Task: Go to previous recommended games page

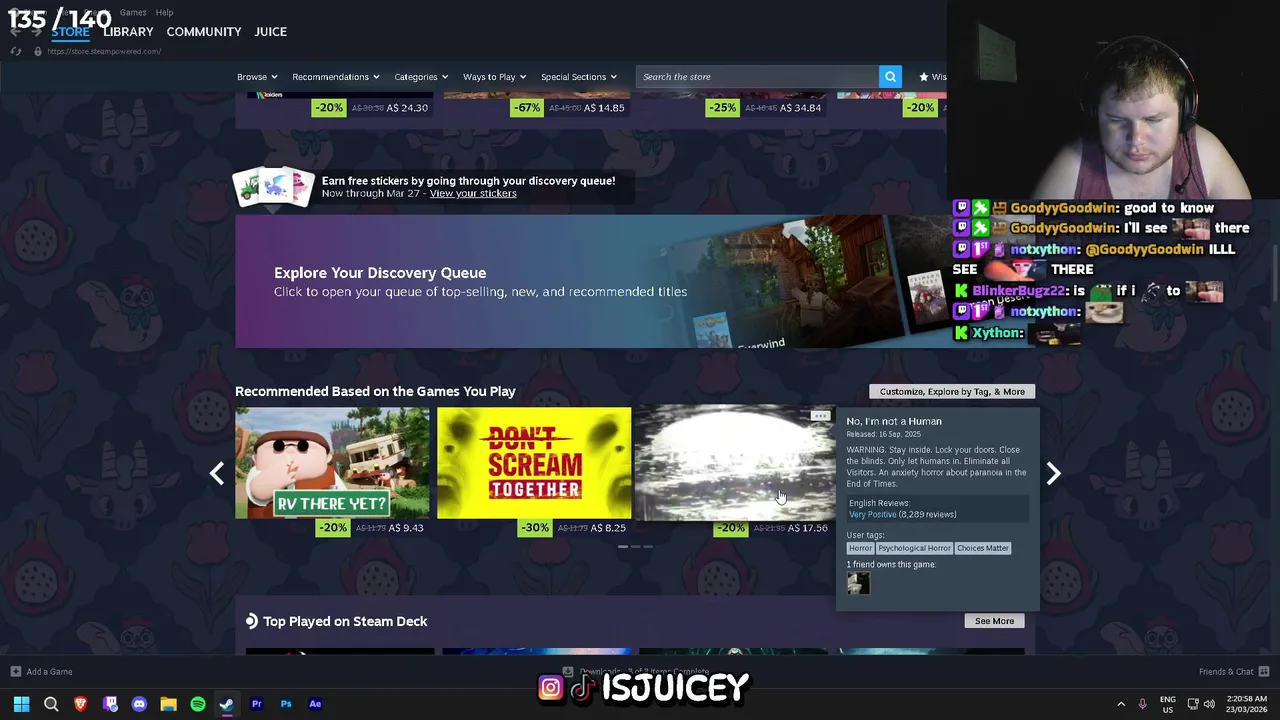Action: [x=217, y=473]
